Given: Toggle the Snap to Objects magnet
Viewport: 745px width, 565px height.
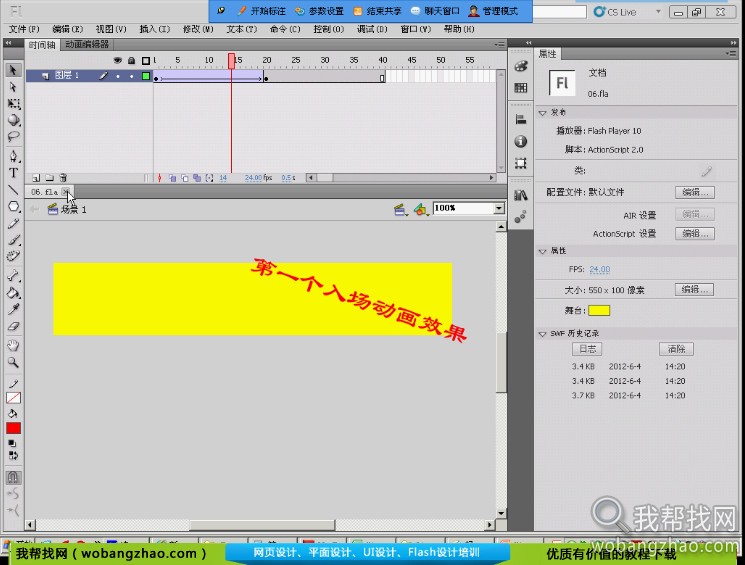Looking at the screenshot, I should click(13, 477).
